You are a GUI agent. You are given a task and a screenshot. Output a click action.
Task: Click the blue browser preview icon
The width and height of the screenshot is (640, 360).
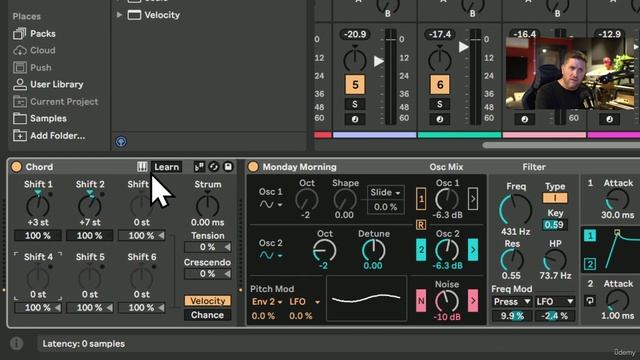point(121,142)
